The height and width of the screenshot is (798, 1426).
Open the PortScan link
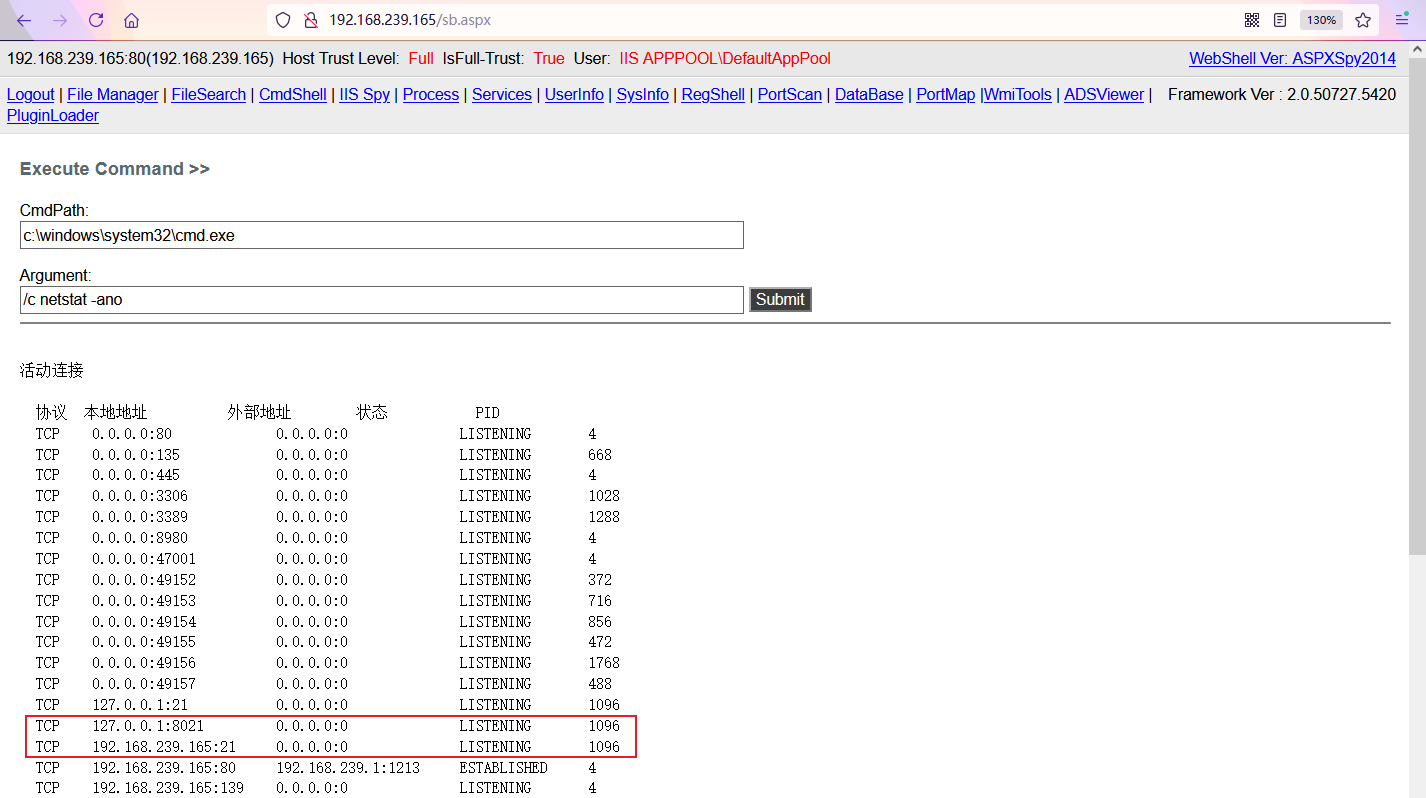click(x=790, y=95)
